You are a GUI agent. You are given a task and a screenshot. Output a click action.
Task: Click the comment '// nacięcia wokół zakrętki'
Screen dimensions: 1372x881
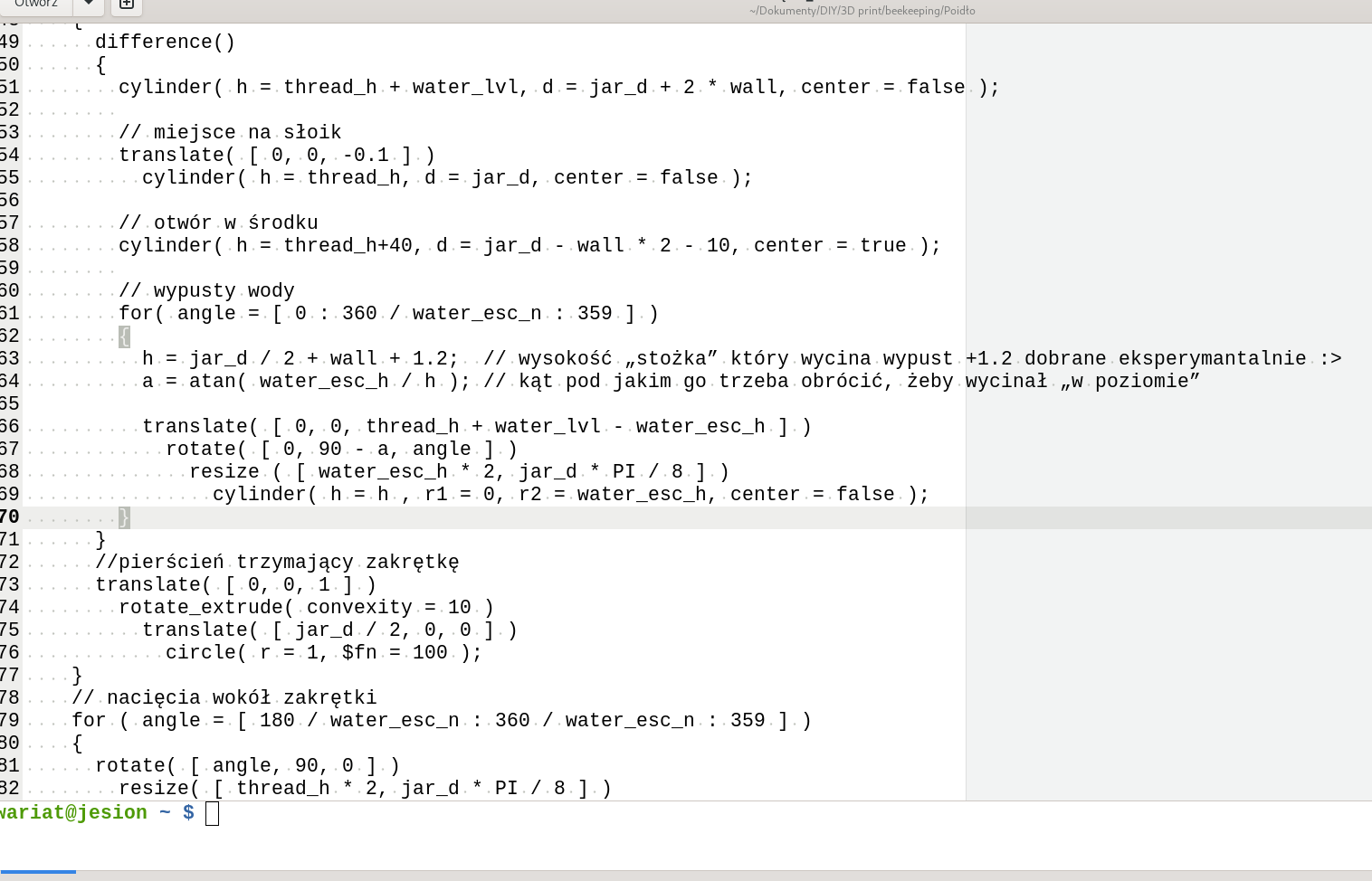pyautogui.click(x=224, y=697)
